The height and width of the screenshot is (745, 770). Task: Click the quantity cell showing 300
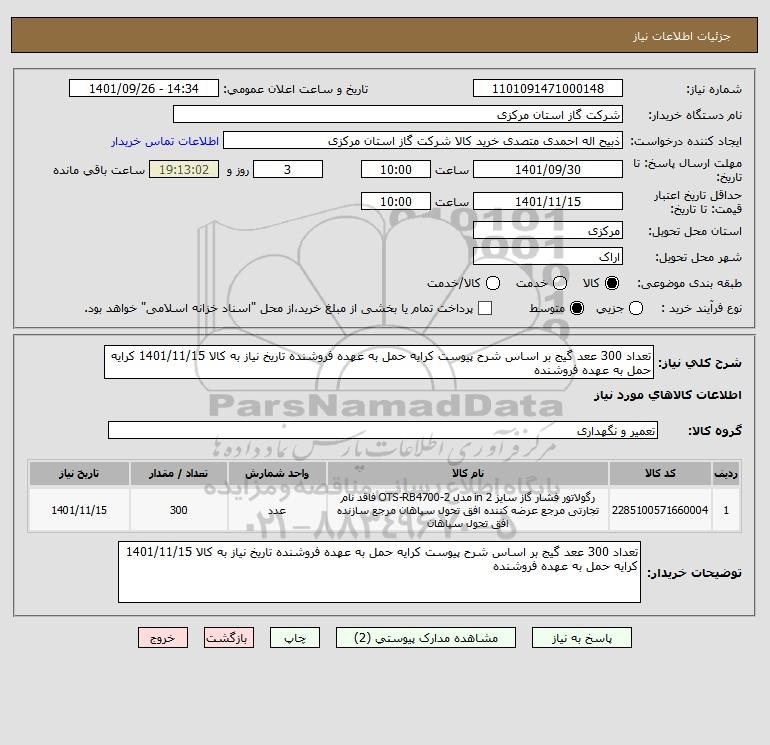pyautogui.click(x=179, y=510)
